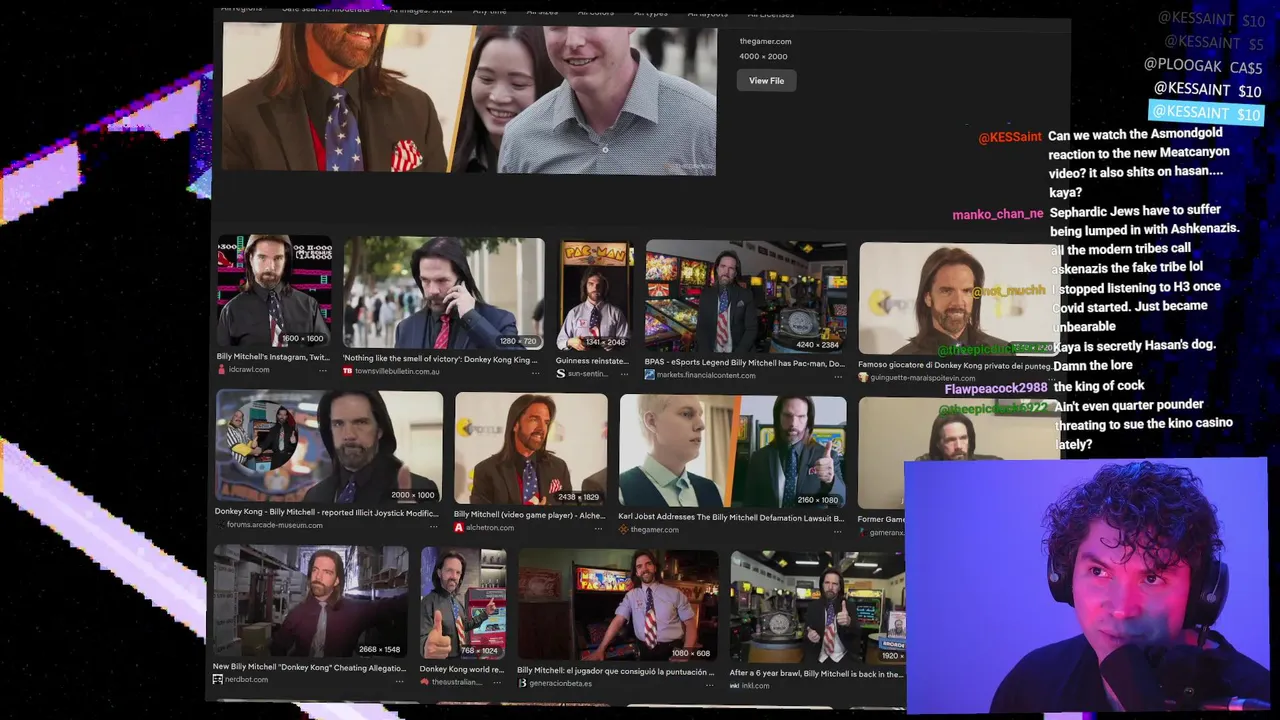The width and height of the screenshot is (1280, 720).
Task: Click the generacionbeta.es source text
Action: point(560,684)
